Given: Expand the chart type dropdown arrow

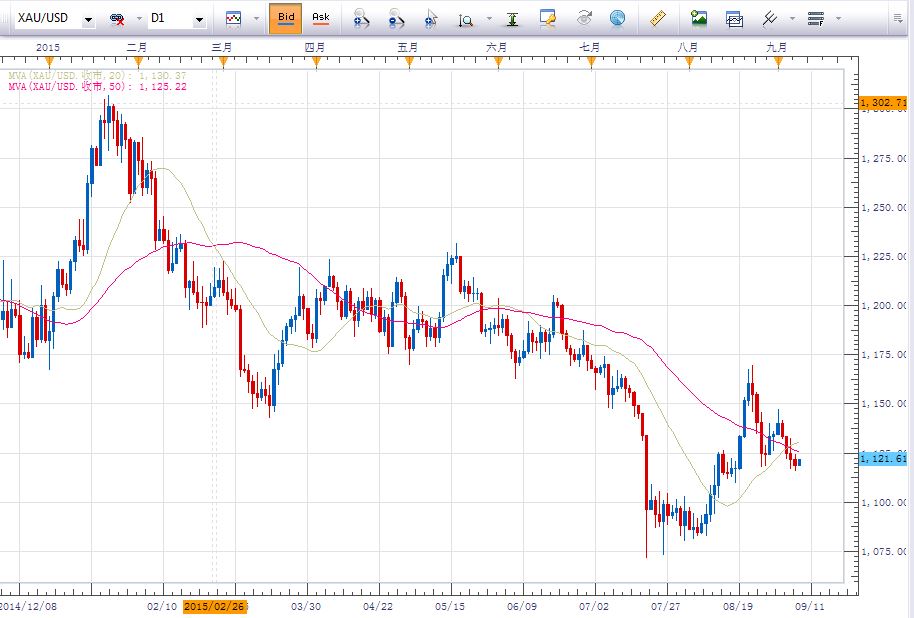Looking at the screenshot, I should (x=256, y=19).
